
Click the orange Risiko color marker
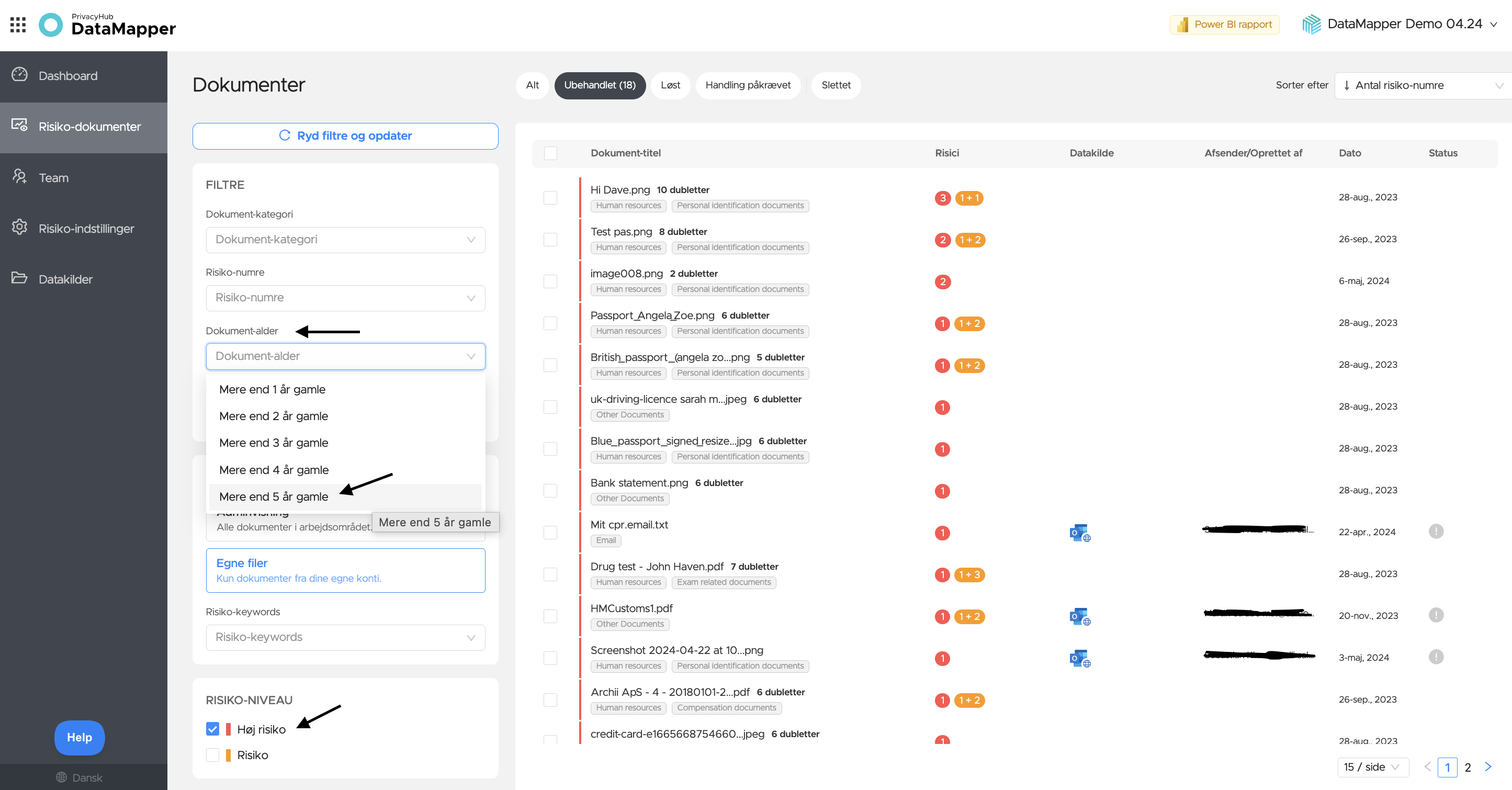(x=228, y=755)
